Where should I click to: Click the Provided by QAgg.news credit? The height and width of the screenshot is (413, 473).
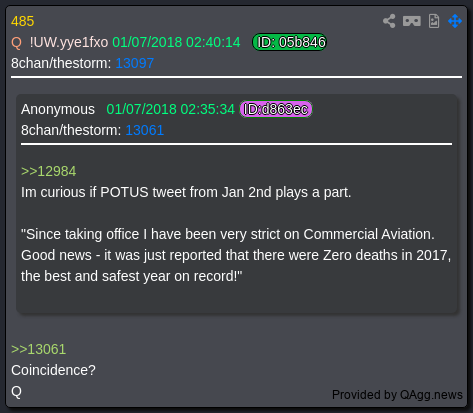pyautogui.click(x=397, y=395)
